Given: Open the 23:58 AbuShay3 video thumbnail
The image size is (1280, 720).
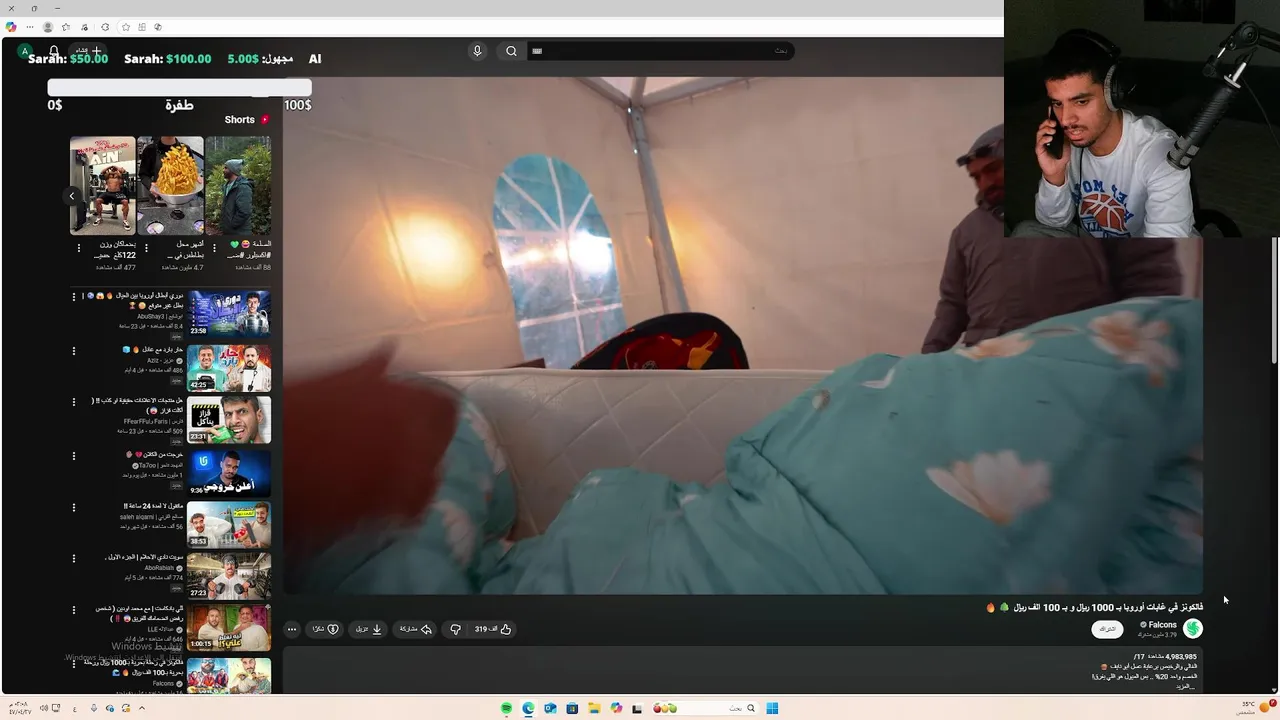Looking at the screenshot, I should pos(229,313).
